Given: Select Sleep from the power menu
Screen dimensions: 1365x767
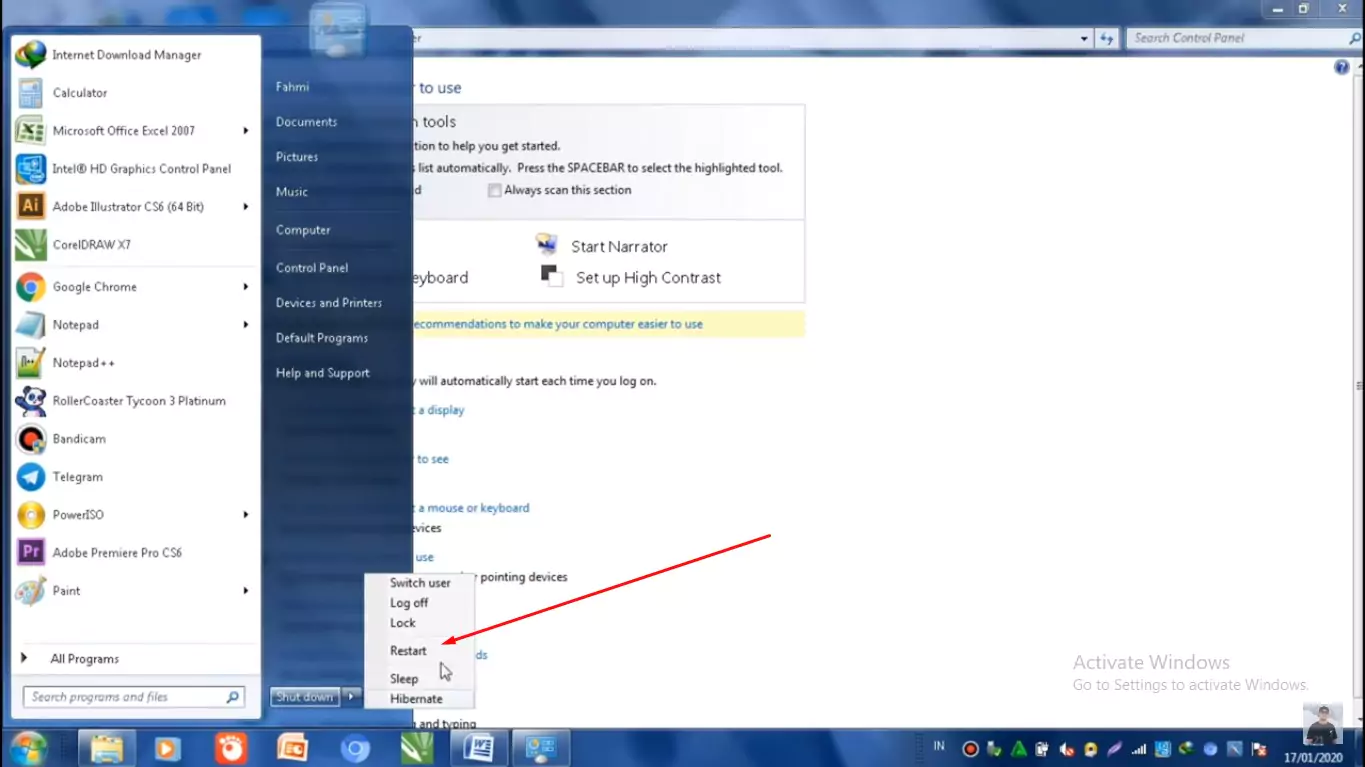Looking at the screenshot, I should (419, 679).
